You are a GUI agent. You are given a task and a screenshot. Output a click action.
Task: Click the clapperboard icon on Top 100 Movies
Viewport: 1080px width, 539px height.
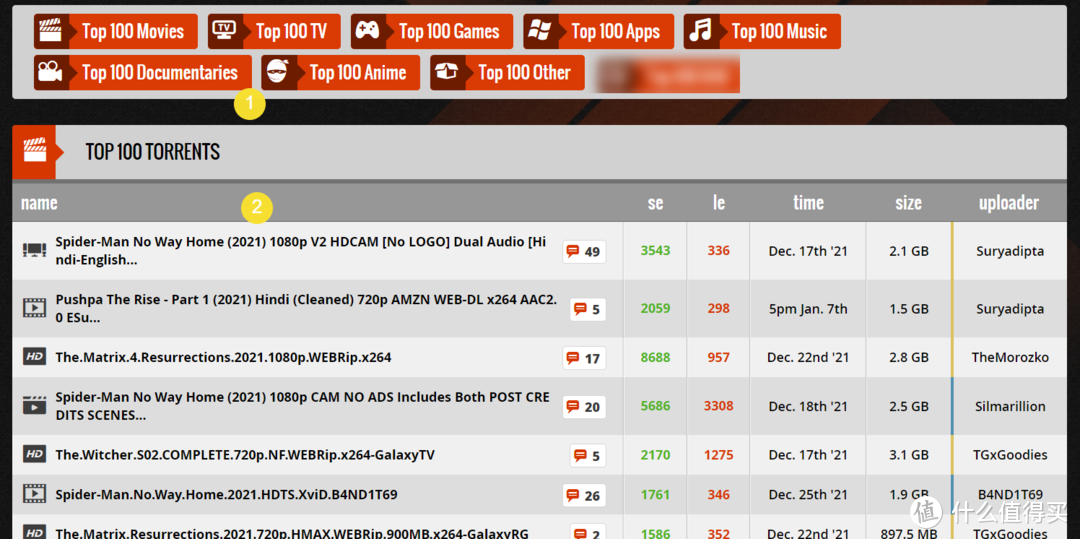(50, 32)
